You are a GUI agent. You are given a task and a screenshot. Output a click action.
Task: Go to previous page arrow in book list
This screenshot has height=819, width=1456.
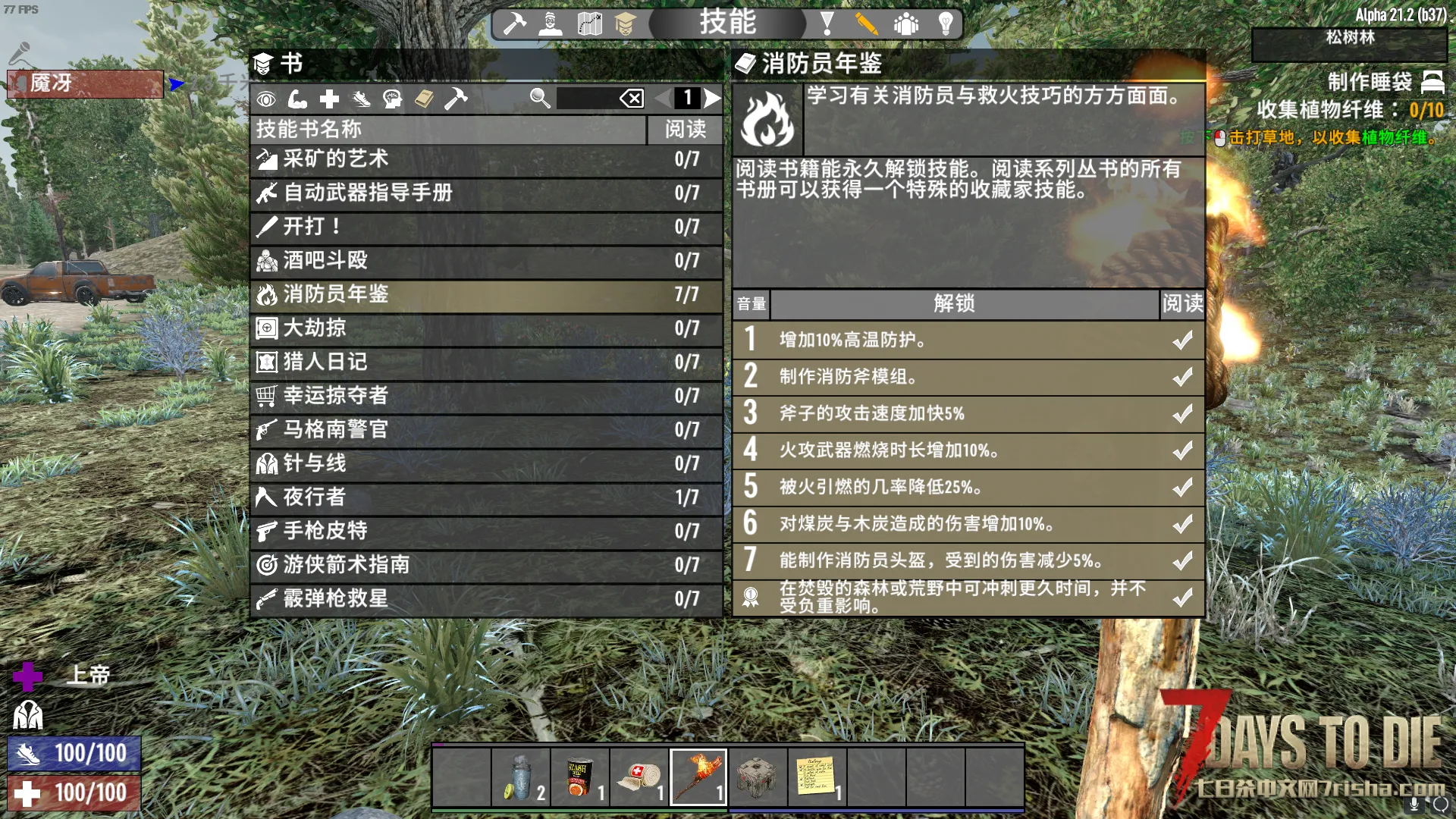pos(663,98)
